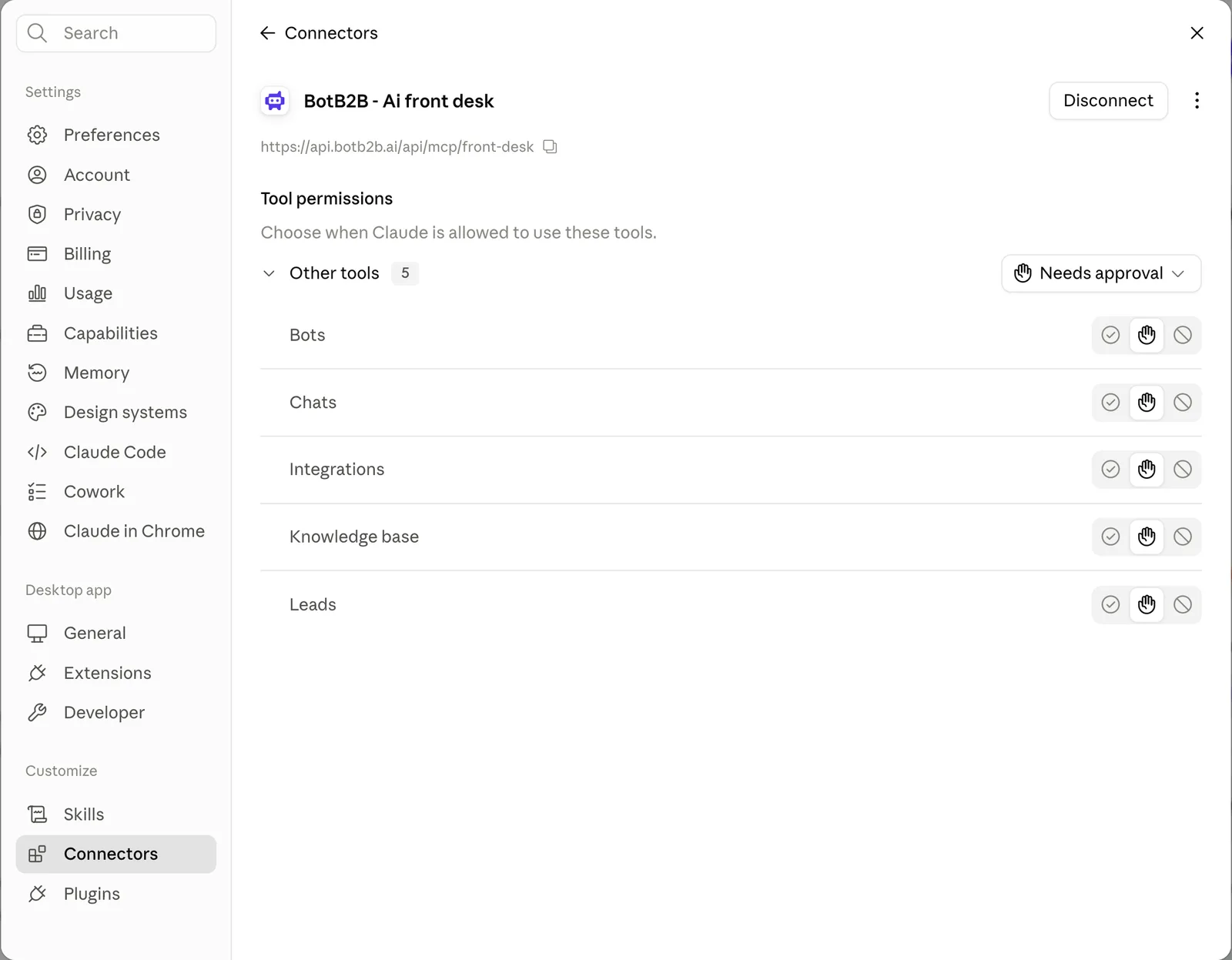Viewport: 1232px width, 960px height.
Task: Set Leads to needs approval
Action: pos(1147,604)
